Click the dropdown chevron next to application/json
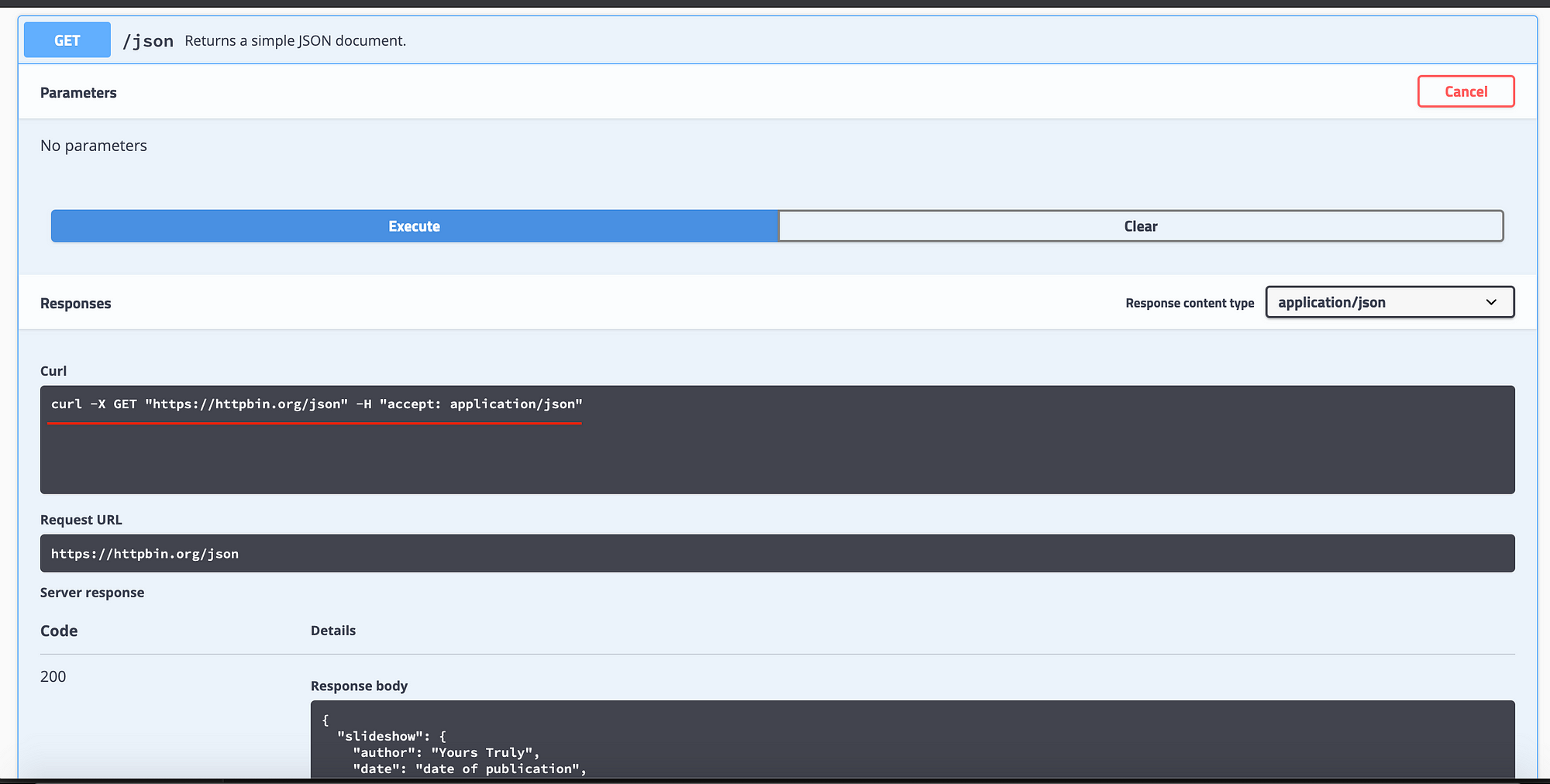Screen dimensions: 1550x784 coord(1491,302)
